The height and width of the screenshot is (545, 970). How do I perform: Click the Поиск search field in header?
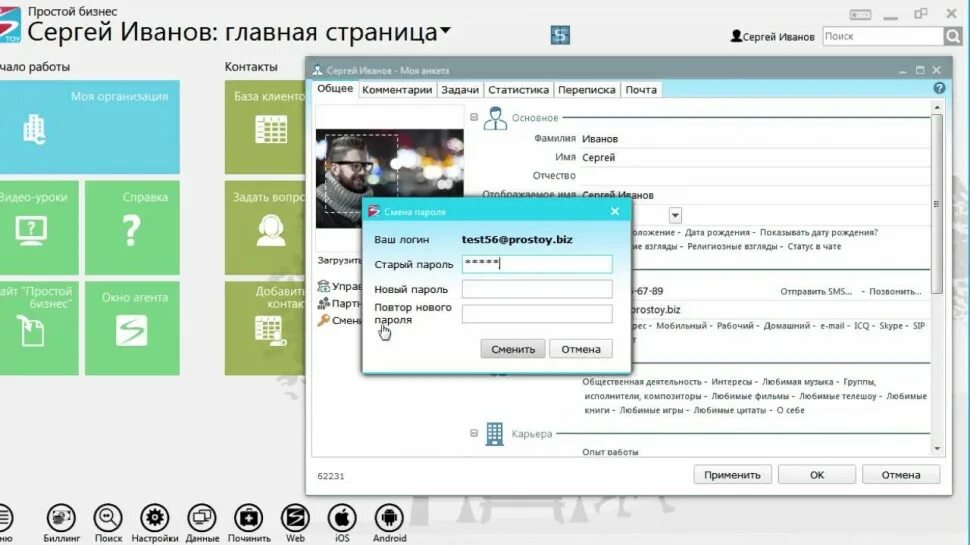click(x=883, y=36)
